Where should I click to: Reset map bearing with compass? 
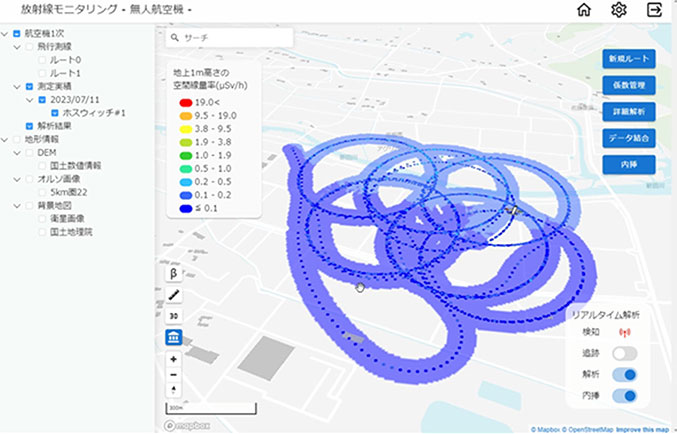(173, 389)
